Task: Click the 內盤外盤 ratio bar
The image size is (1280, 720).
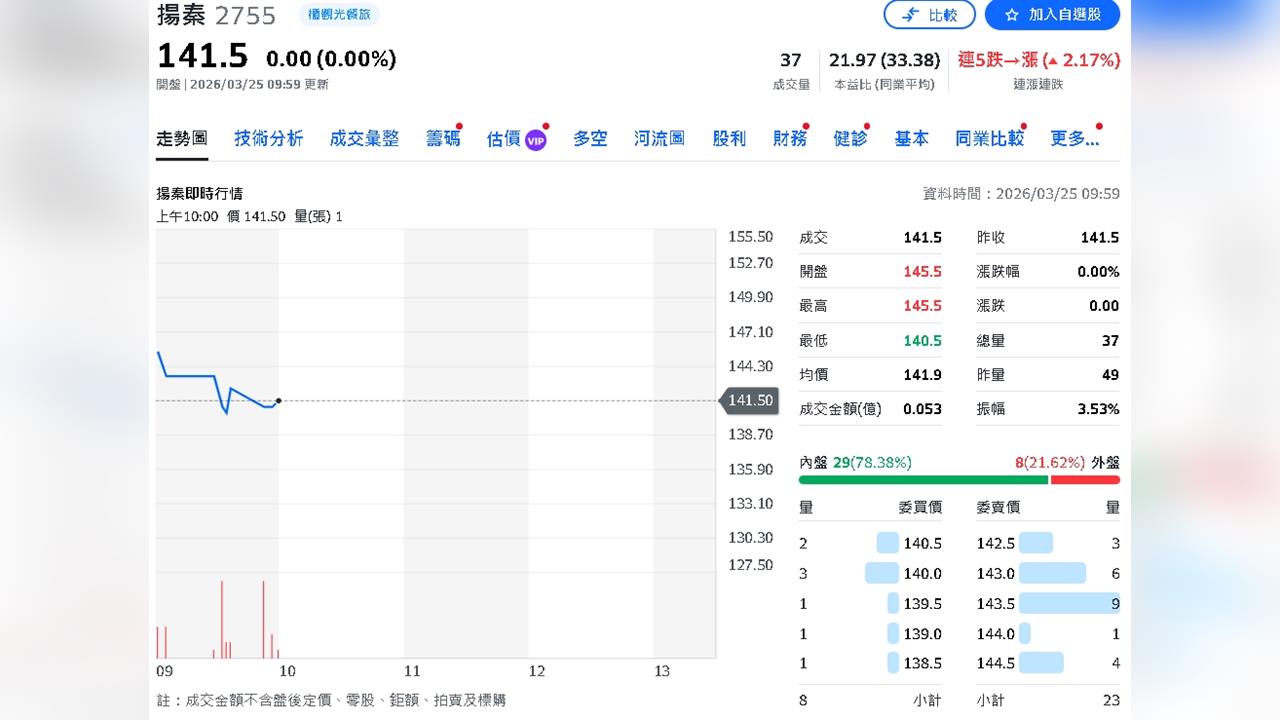Action: click(960, 479)
